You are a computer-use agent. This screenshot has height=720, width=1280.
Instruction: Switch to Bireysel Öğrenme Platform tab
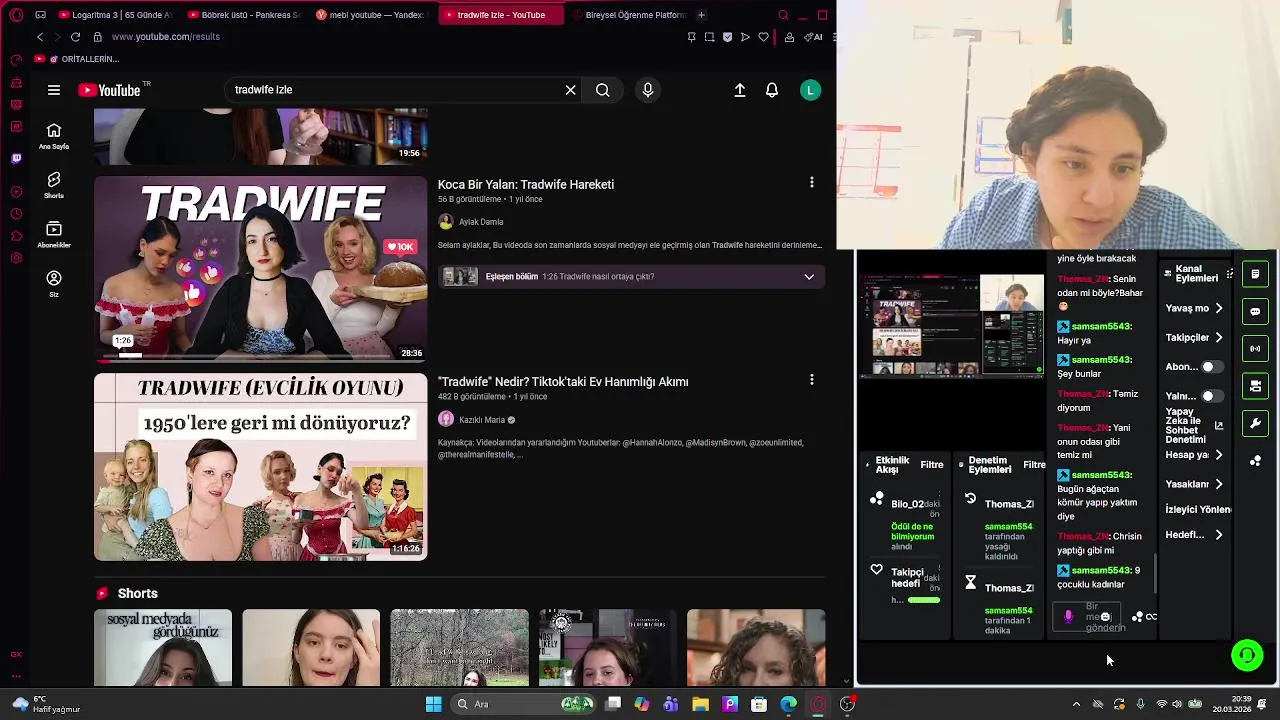pos(628,15)
